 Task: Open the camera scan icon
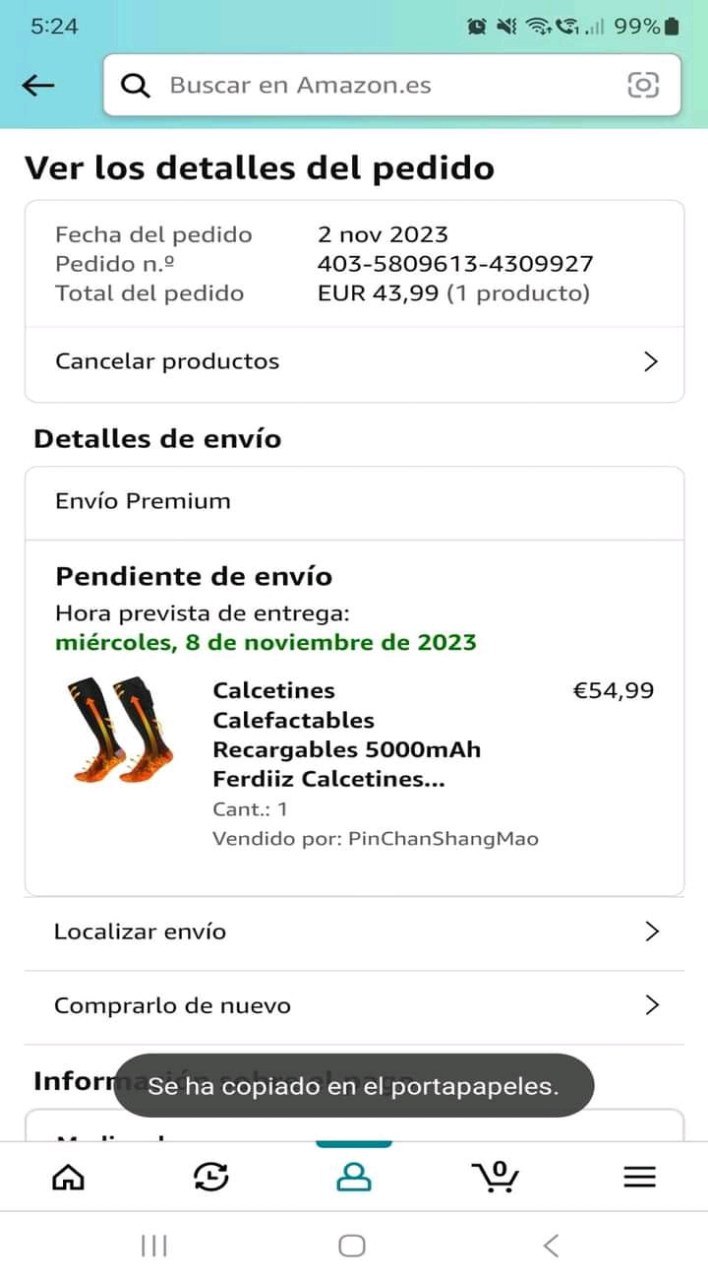(x=643, y=85)
